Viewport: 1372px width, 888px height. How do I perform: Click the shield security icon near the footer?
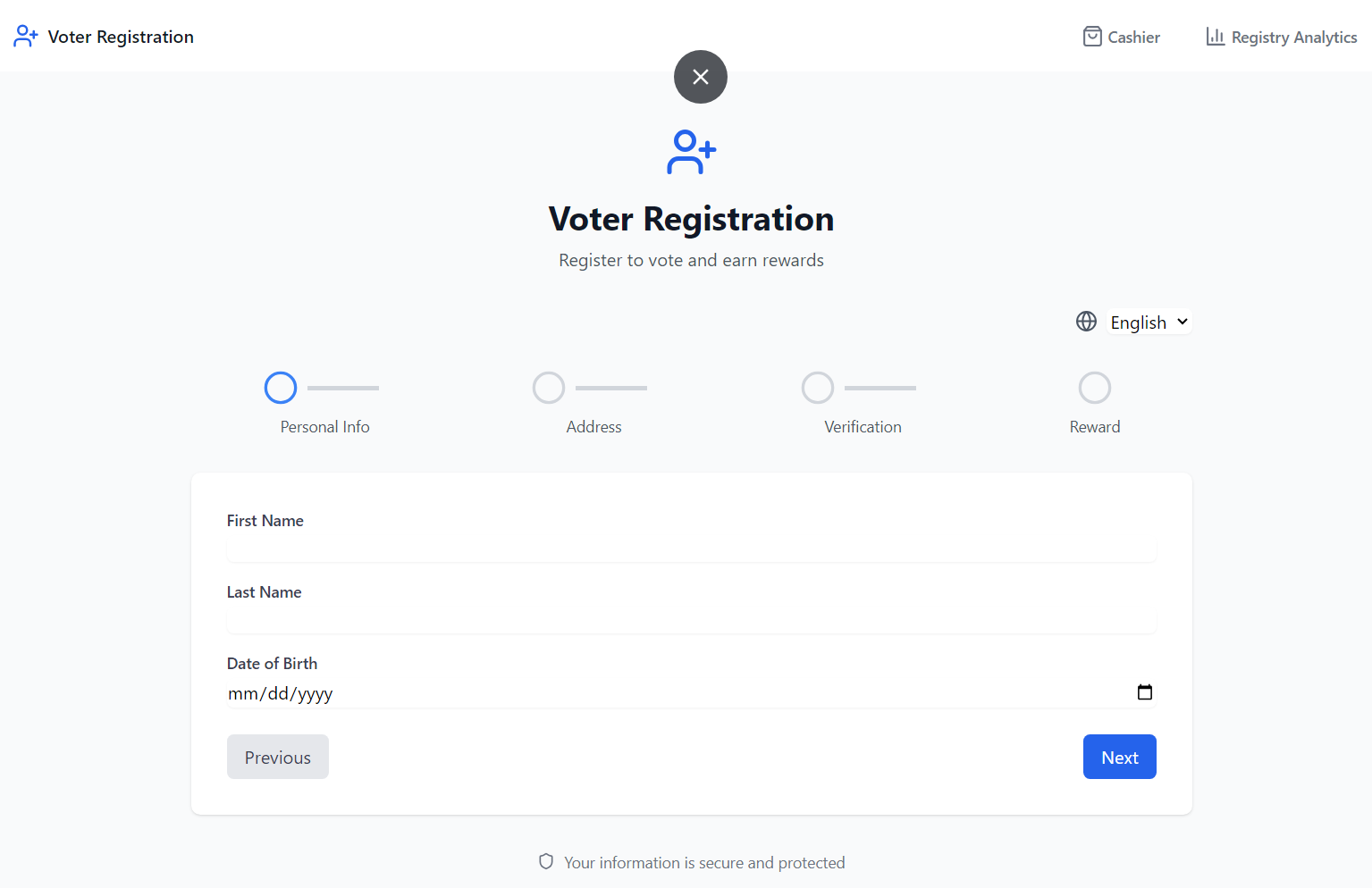546,861
